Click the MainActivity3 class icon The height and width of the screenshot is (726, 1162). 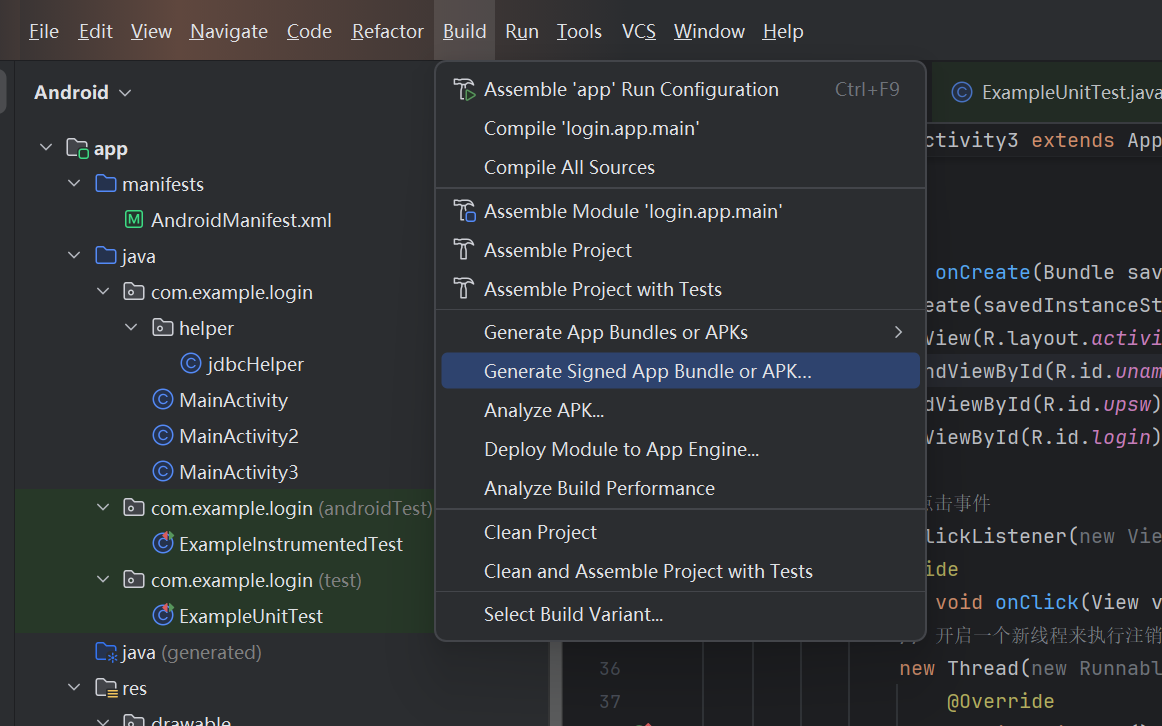[x=163, y=472]
